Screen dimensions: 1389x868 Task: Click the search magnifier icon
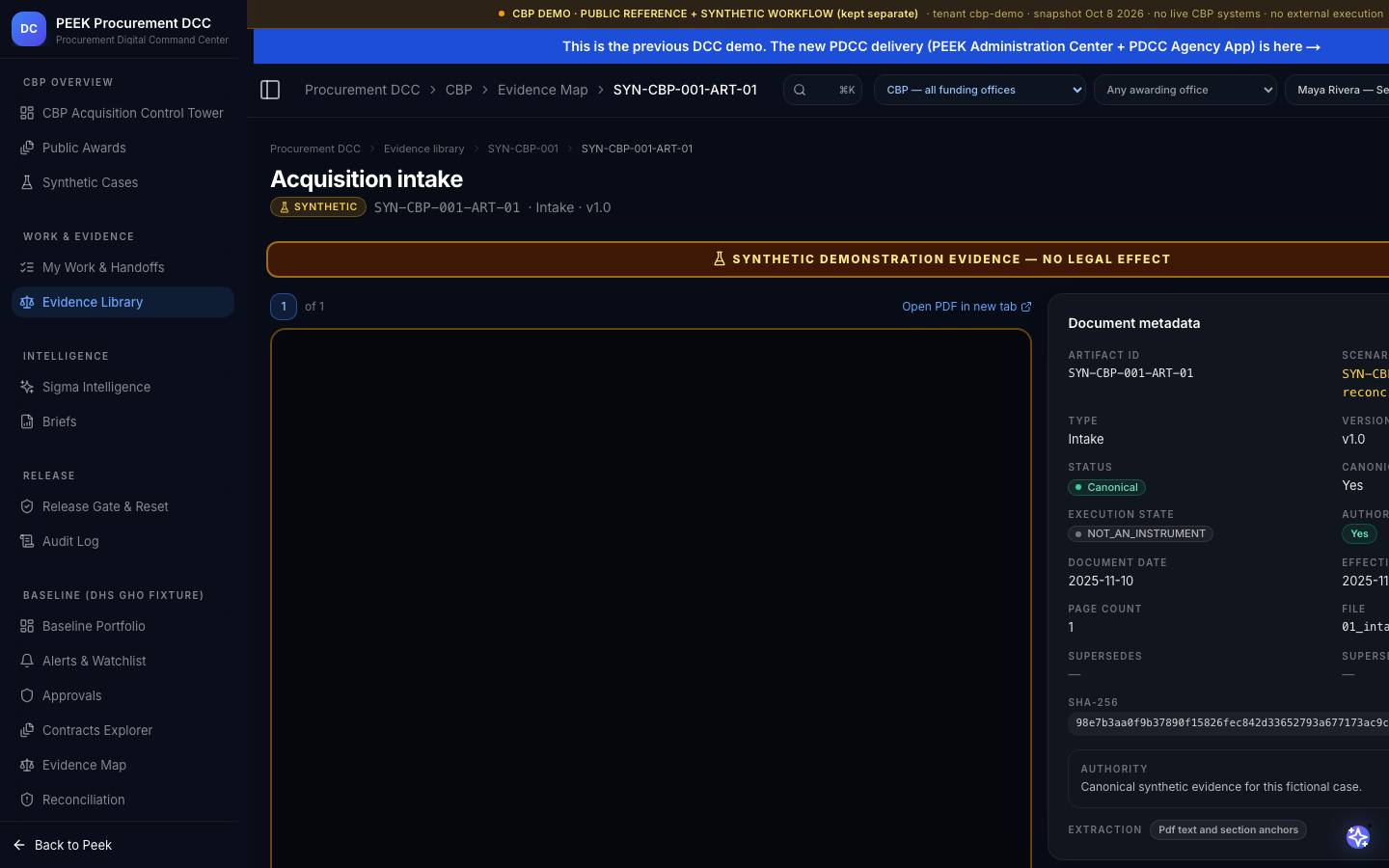click(x=800, y=90)
